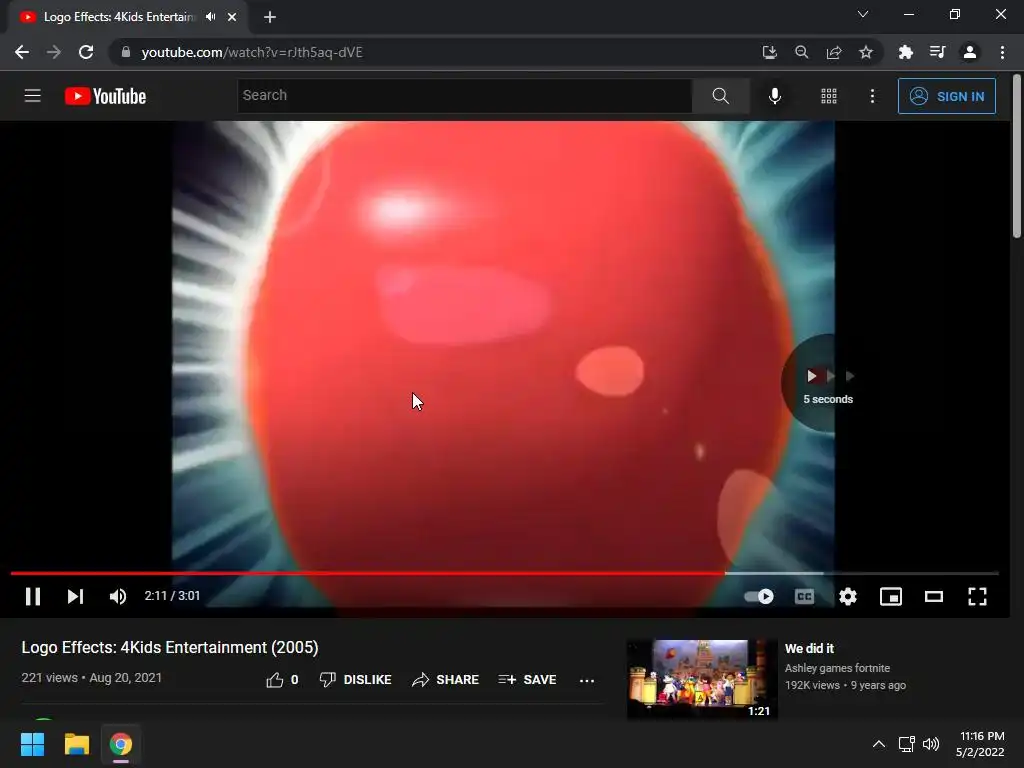Search with your voice microphone
The width and height of the screenshot is (1024, 768).
coord(775,96)
